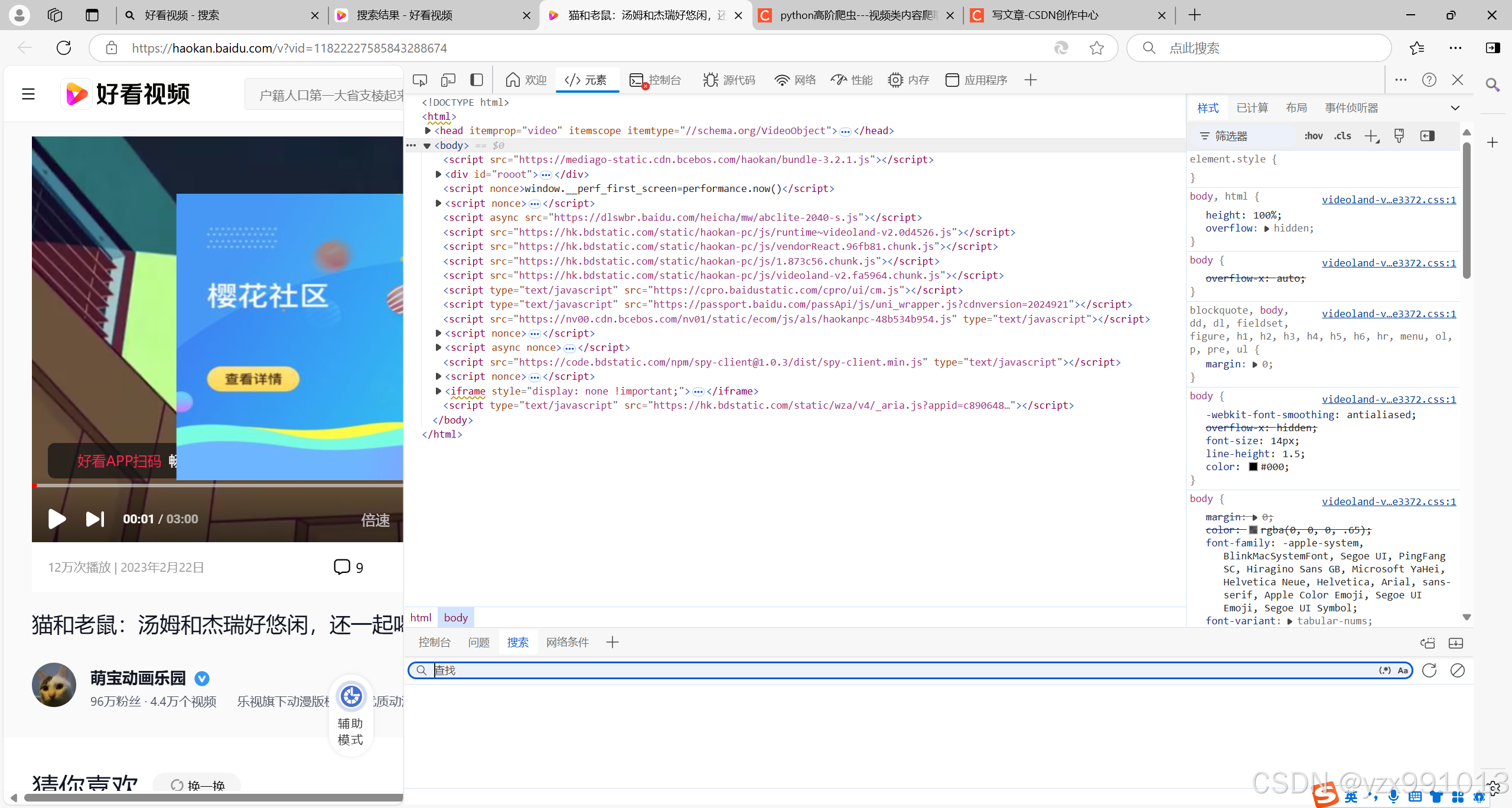Open the Memory (内存) tab
Viewport: 1512px width, 808px height.
tap(908, 80)
